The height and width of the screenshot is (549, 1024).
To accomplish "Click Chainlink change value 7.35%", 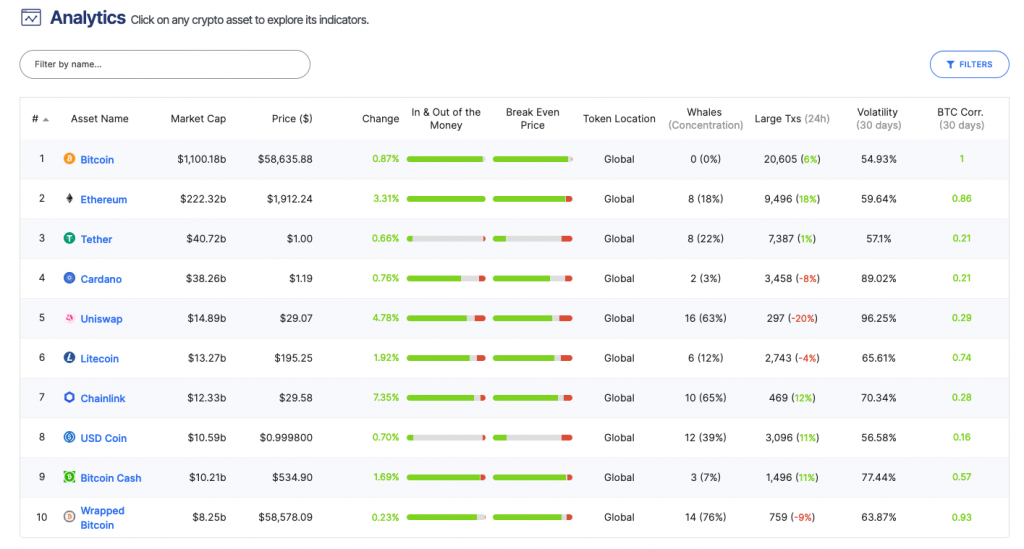I will point(386,398).
